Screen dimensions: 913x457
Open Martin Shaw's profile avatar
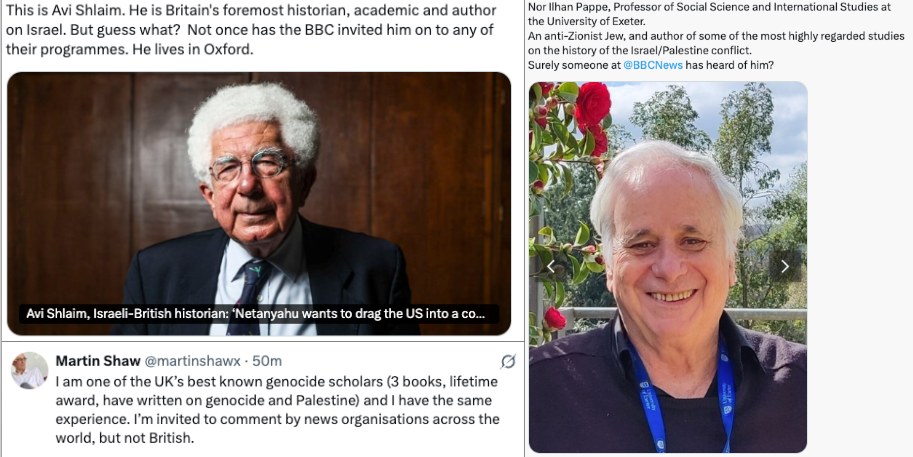(x=29, y=371)
